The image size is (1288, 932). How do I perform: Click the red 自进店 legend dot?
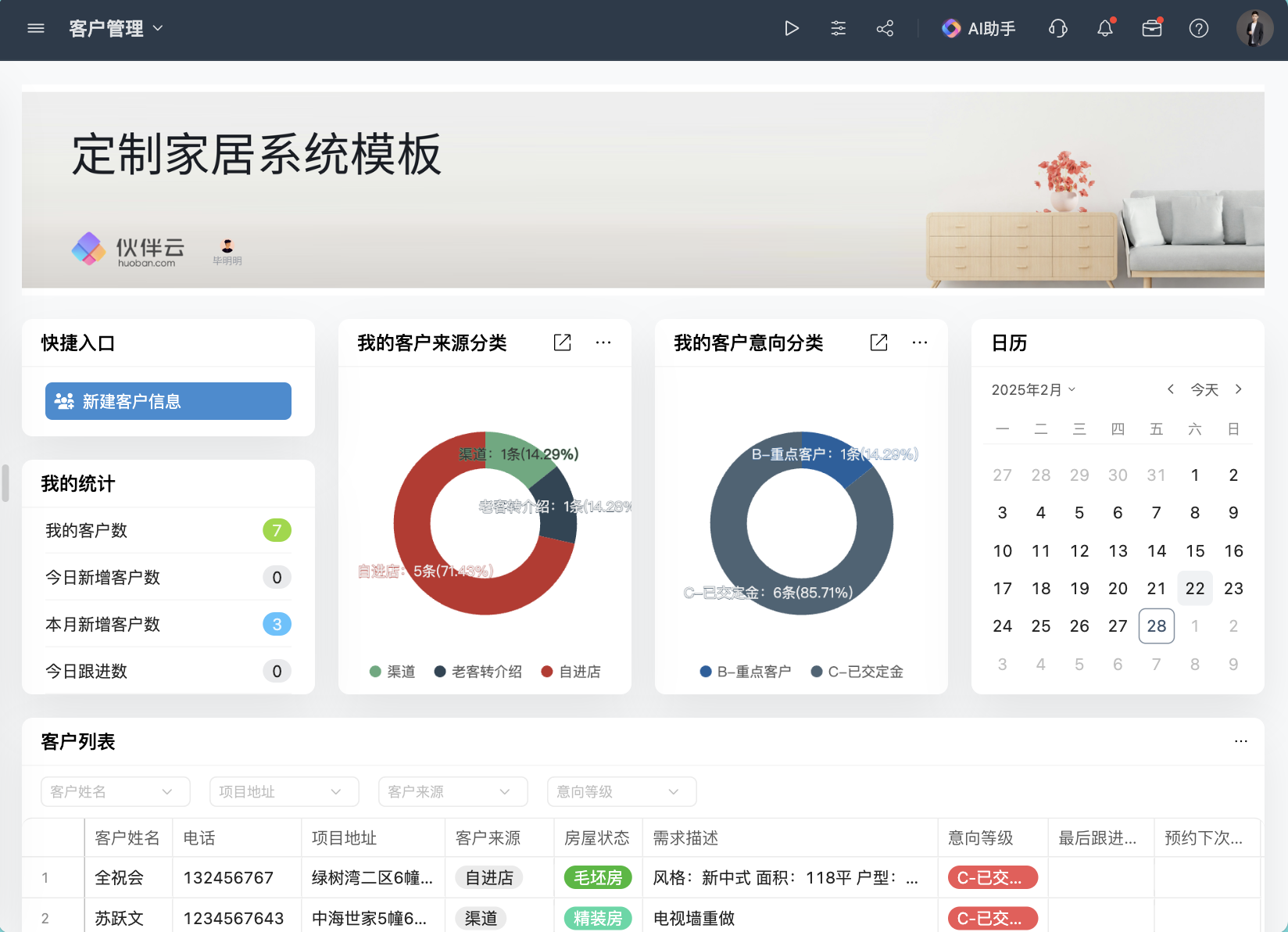545,671
